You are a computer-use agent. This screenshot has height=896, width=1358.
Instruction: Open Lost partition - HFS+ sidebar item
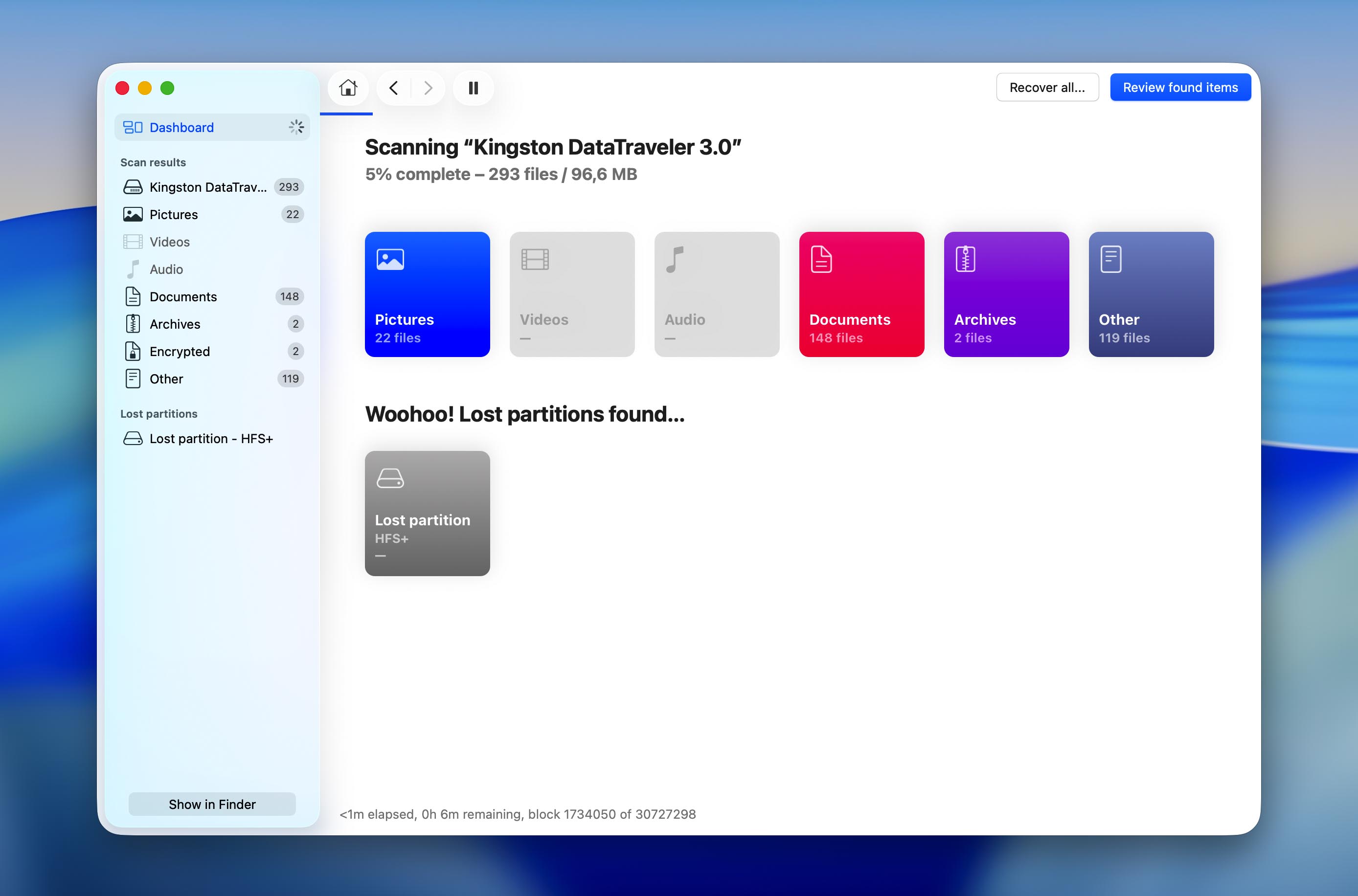pos(212,438)
